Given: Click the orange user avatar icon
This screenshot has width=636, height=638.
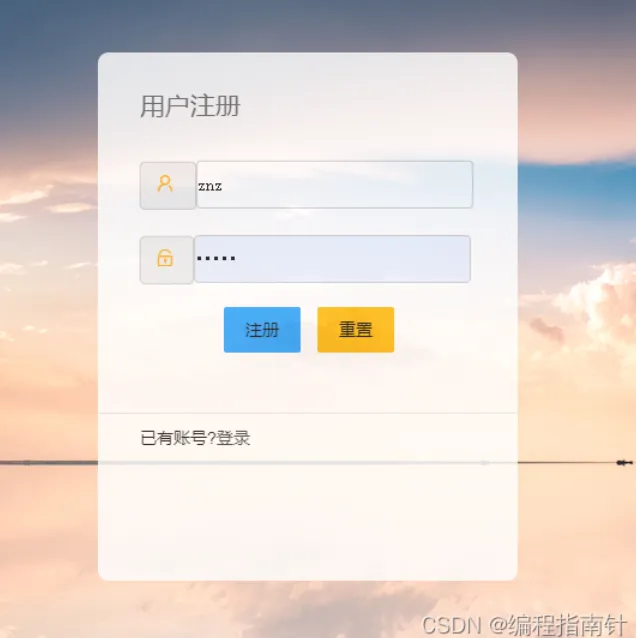Looking at the screenshot, I should pos(165,184).
